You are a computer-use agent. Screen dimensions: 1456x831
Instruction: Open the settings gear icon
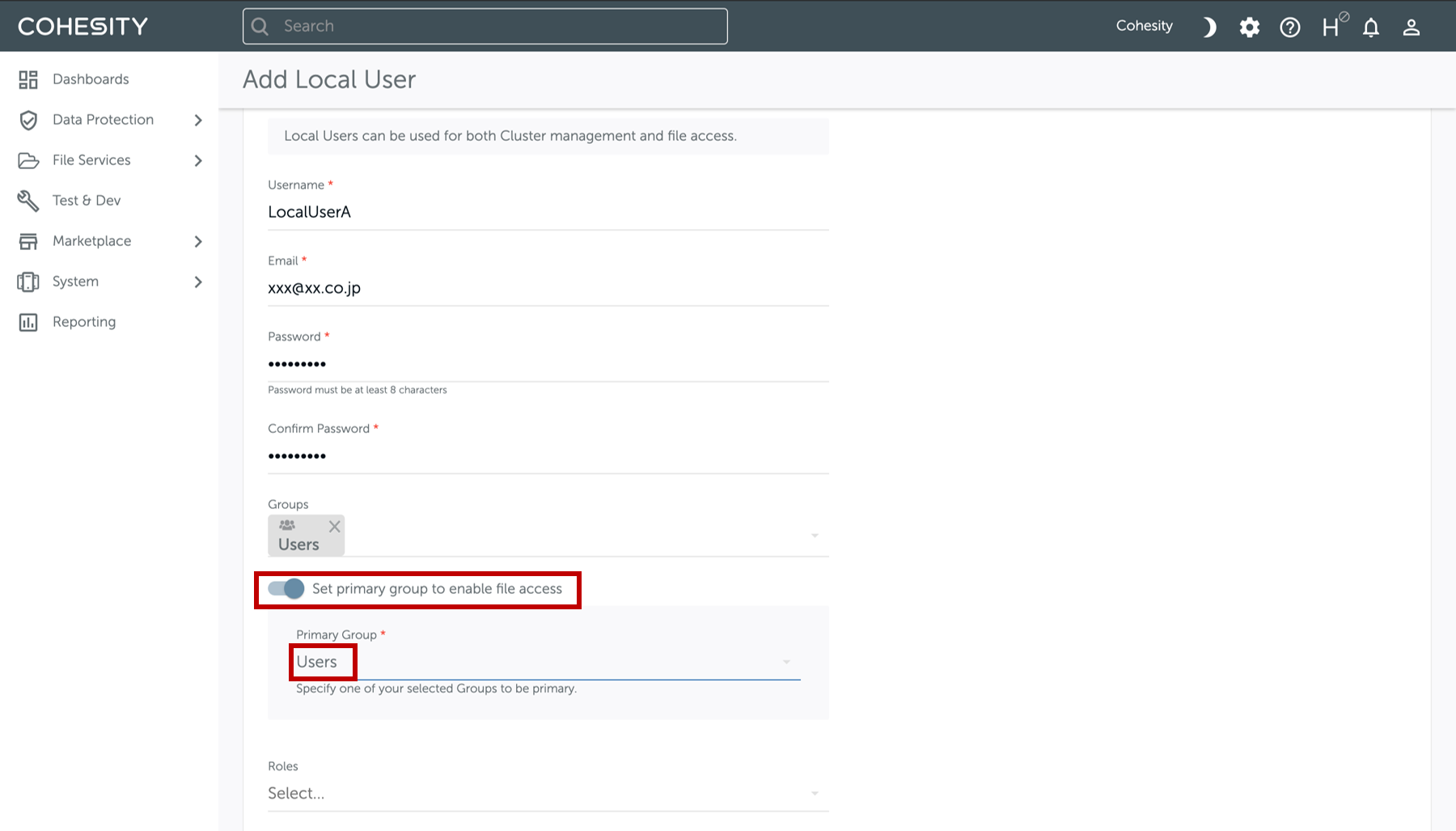(x=1250, y=28)
